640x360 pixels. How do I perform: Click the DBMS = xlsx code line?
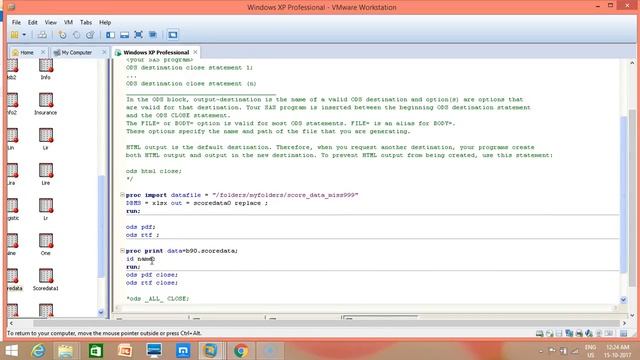[197, 203]
